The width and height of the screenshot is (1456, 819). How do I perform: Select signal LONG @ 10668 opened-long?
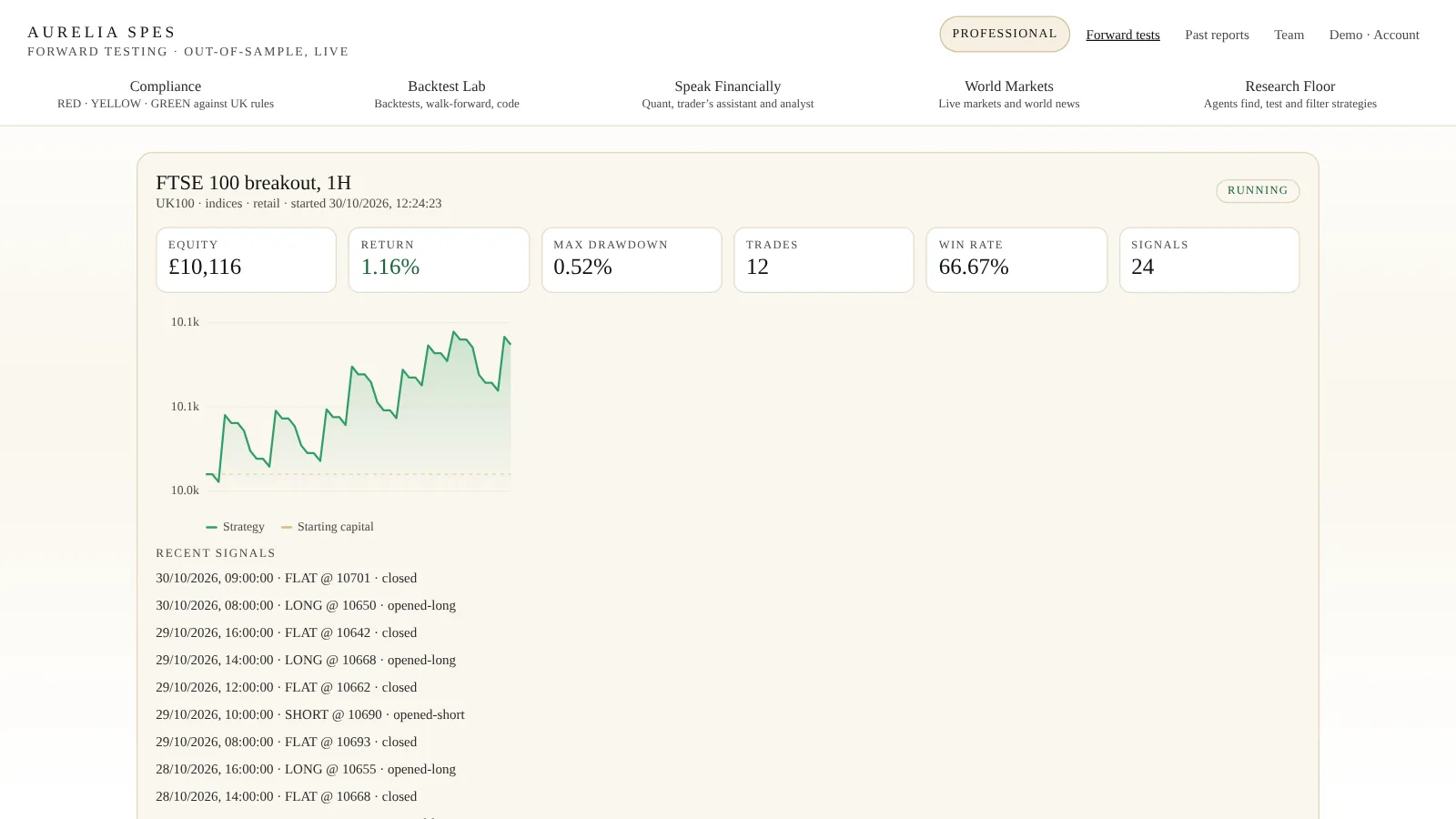[x=306, y=660]
